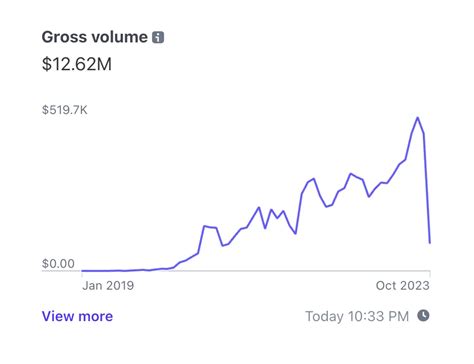Click the clock icon next to timestamp
474x364 pixels.
[x=423, y=315]
